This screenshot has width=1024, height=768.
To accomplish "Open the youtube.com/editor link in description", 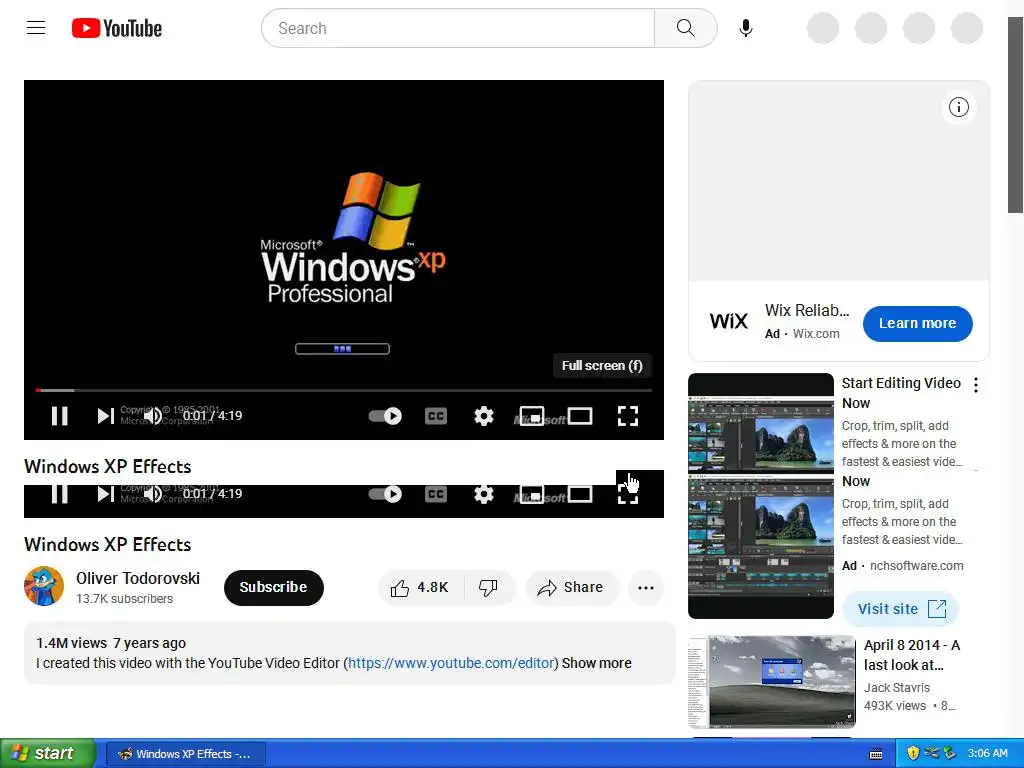I will point(451,663).
